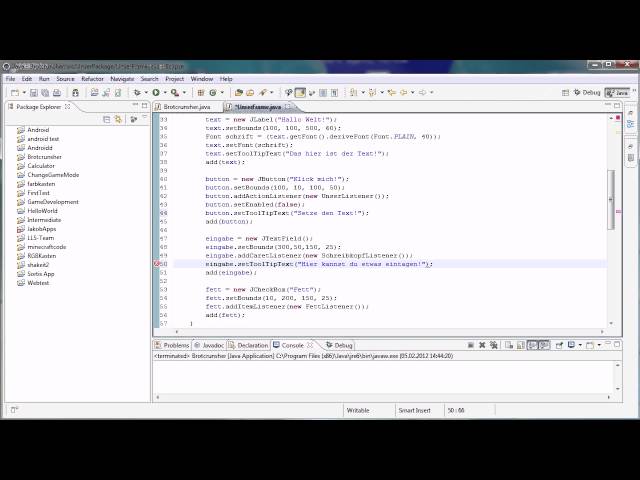This screenshot has height=480, width=640.
Task: Open the Window menu
Action: click(x=202, y=79)
